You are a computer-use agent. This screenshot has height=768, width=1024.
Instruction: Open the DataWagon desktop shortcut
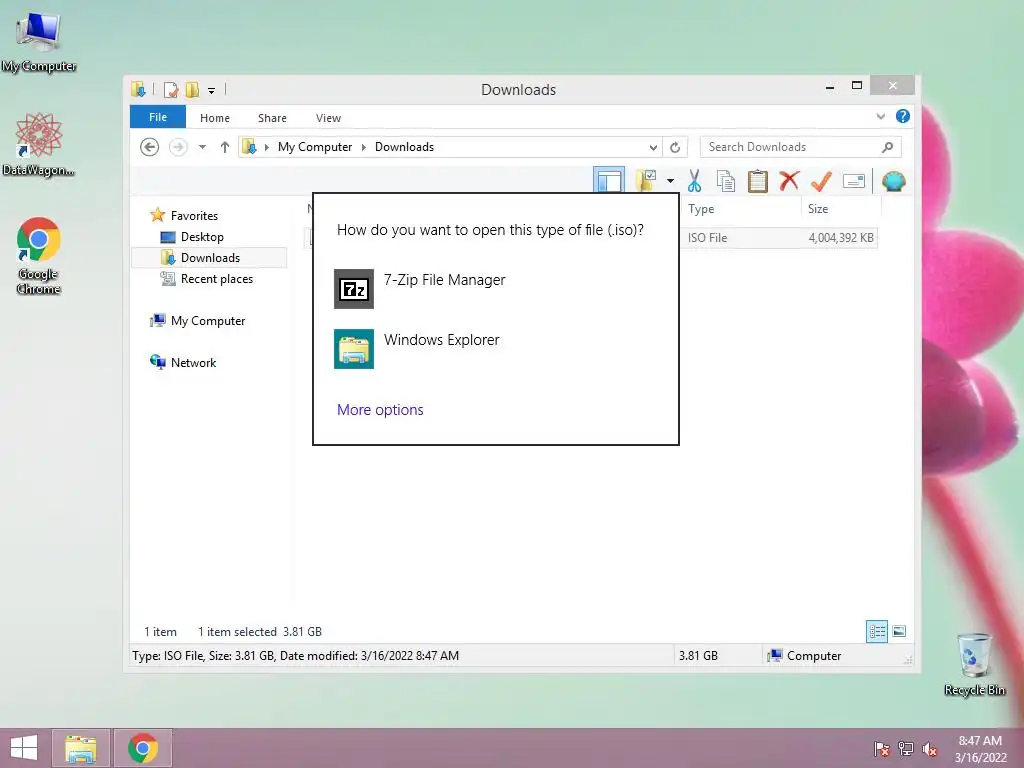39,144
